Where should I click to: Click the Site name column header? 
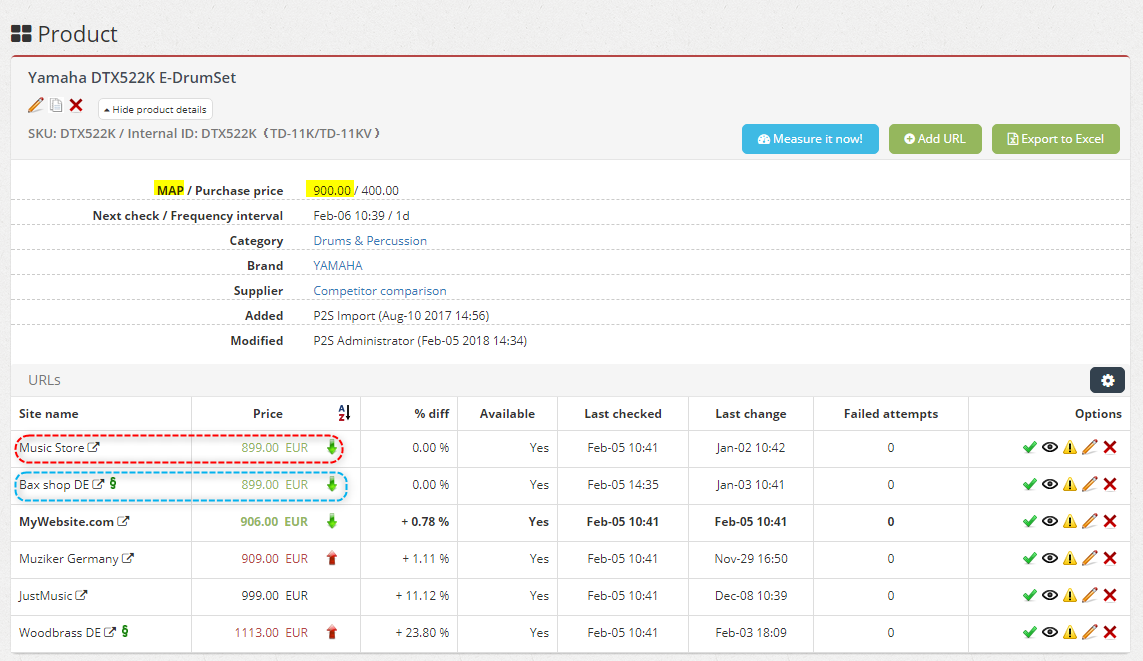click(x=49, y=414)
